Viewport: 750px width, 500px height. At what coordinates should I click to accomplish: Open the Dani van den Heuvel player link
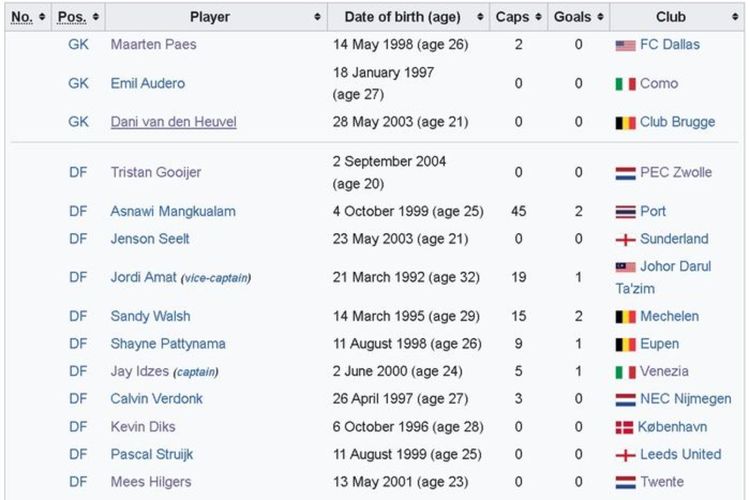[x=173, y=122]
